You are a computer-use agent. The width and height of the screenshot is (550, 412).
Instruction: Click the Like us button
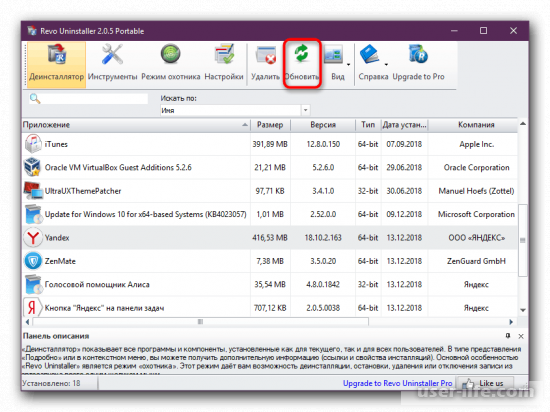(x=486, y=383)
